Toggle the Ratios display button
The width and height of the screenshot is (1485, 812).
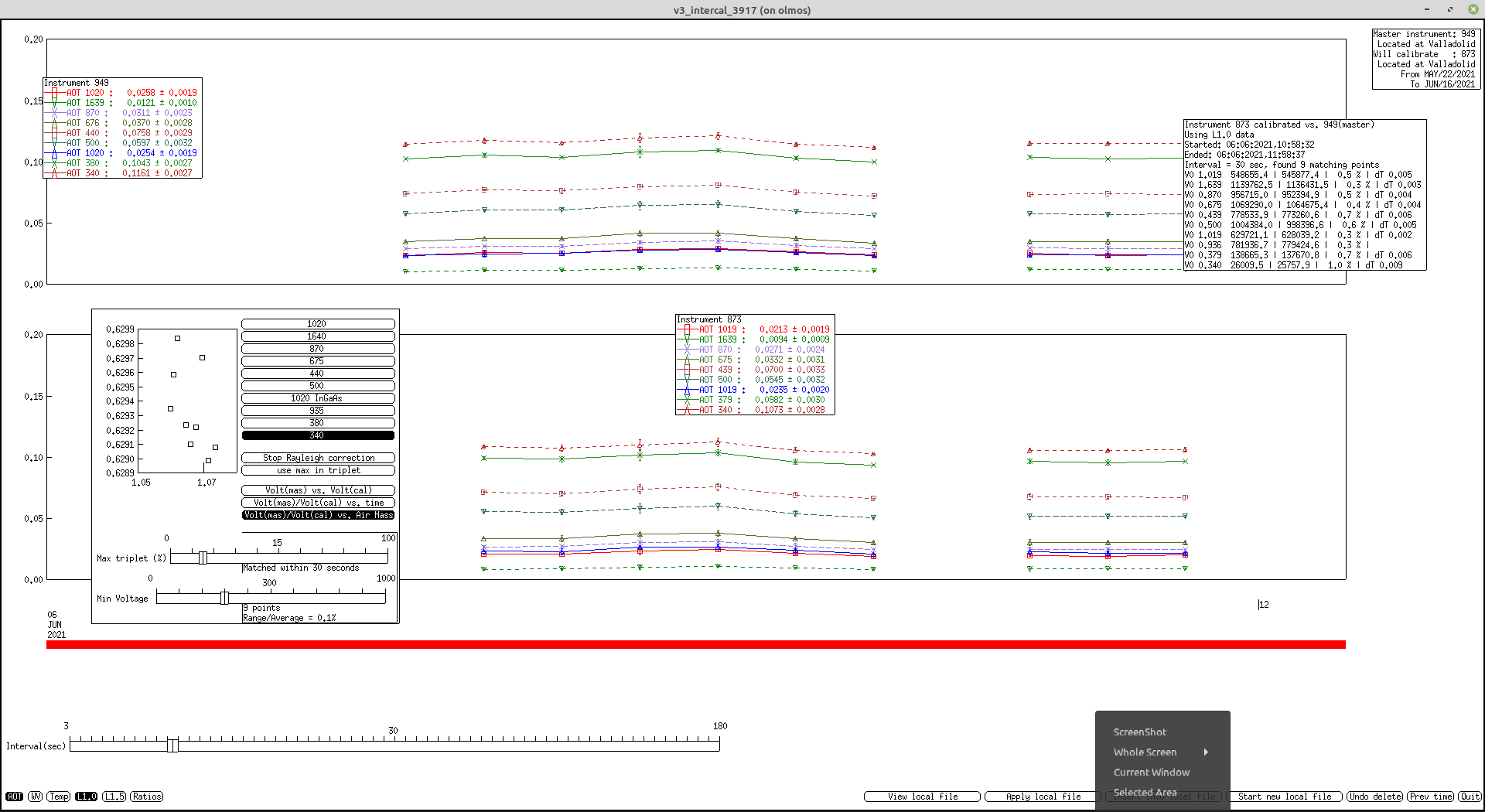(x=147, y=797)
